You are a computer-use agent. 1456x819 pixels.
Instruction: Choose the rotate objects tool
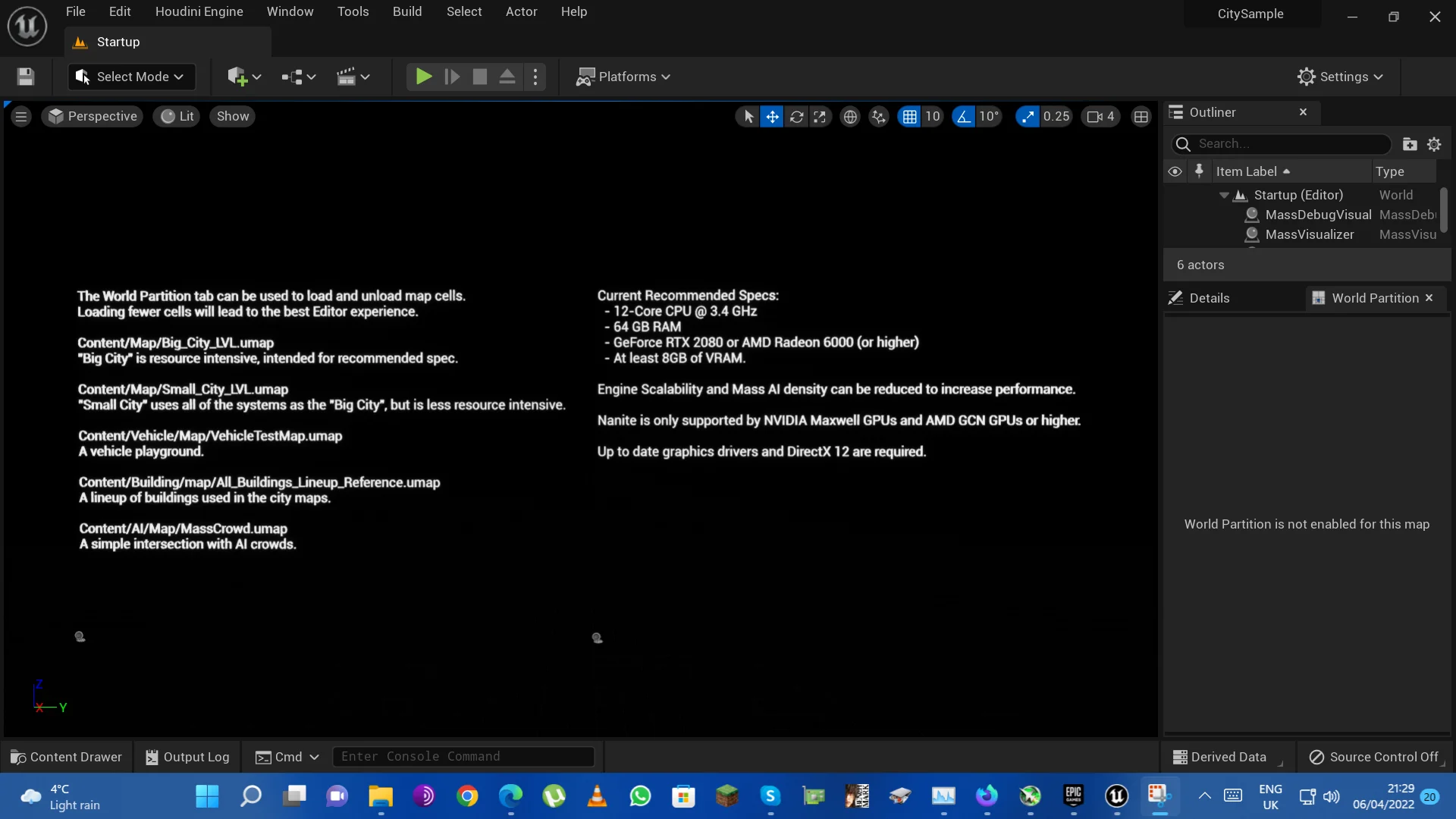(x=796, y=116)
